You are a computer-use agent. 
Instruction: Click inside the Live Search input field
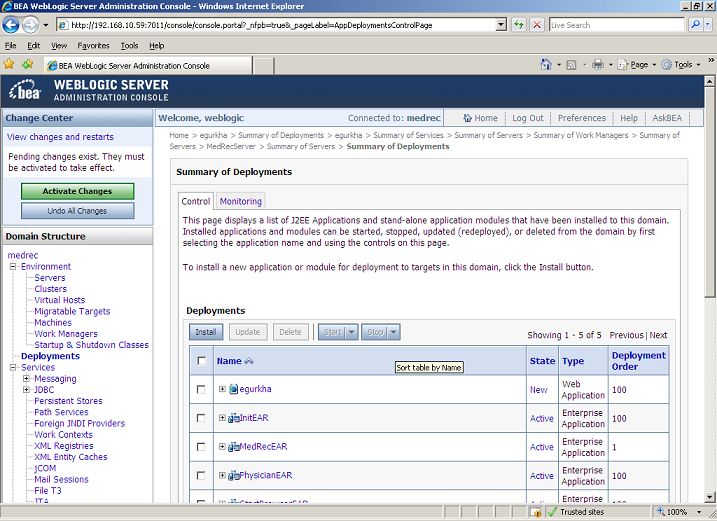pos(616,25)
